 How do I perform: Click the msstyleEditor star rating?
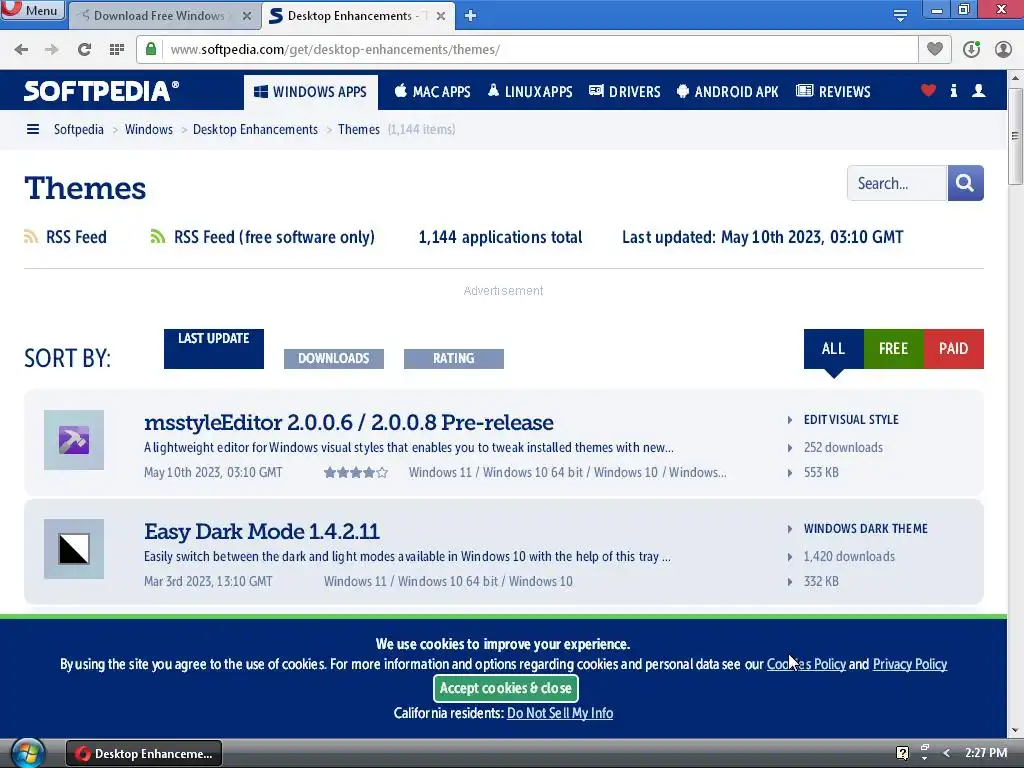click(356, 472)
